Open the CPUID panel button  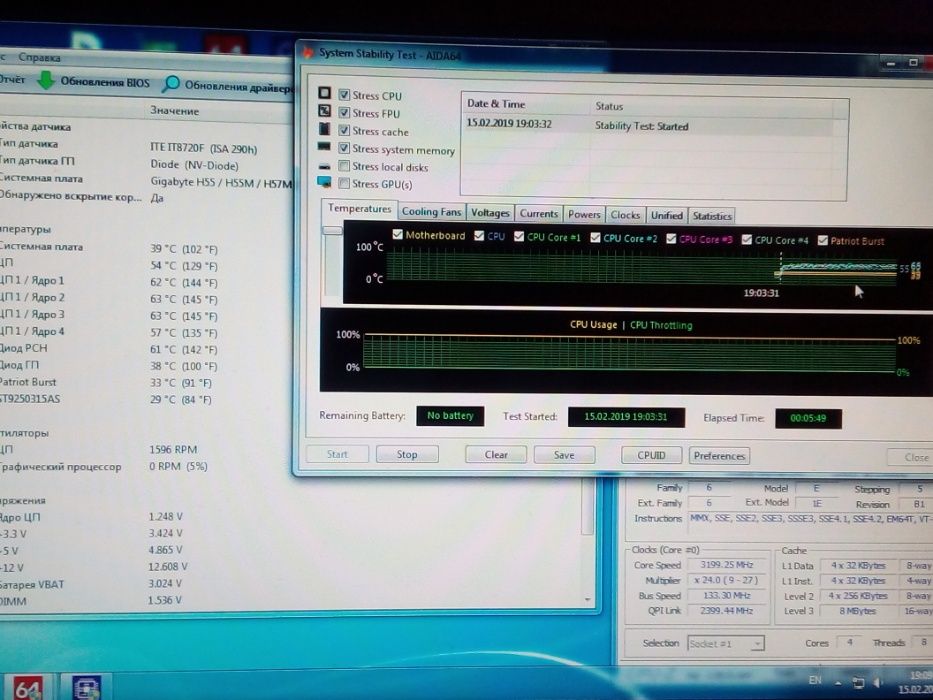click(x=652, y=455)
